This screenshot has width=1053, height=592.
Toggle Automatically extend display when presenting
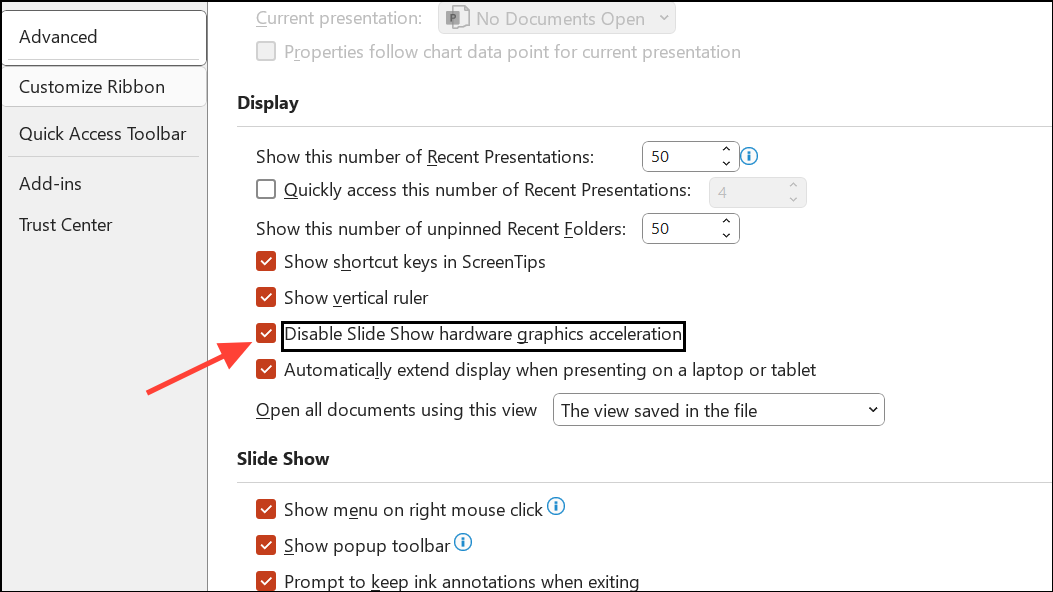point(266,370)
